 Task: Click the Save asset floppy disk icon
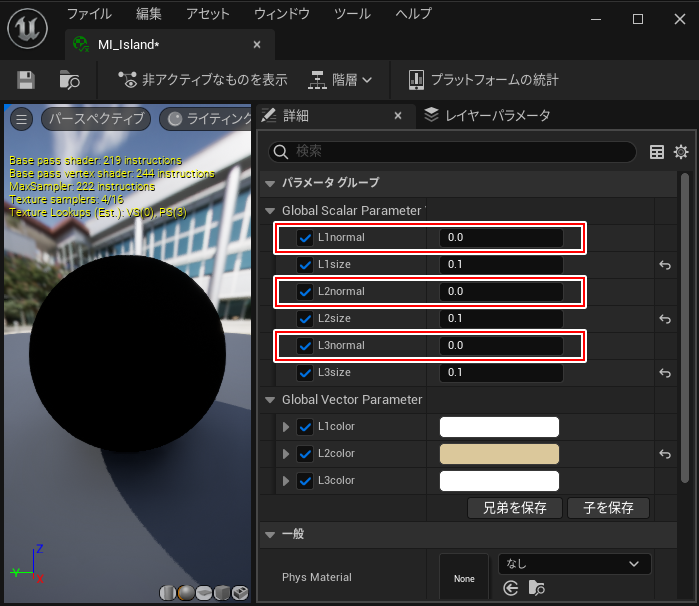click(26, 80)
